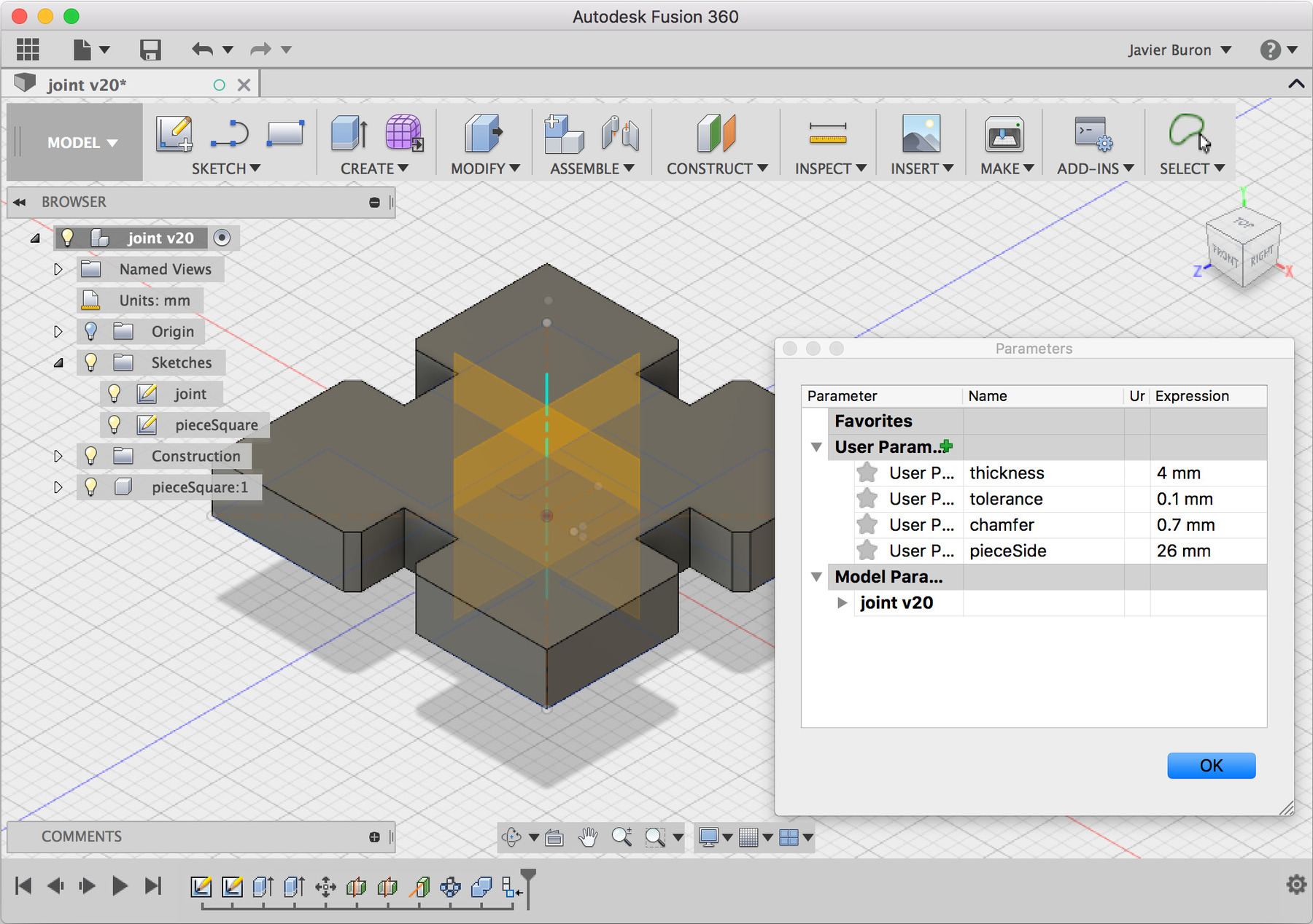
Task: Select the 2-Point Rectangle tool icon
Action: click(285, 133)
